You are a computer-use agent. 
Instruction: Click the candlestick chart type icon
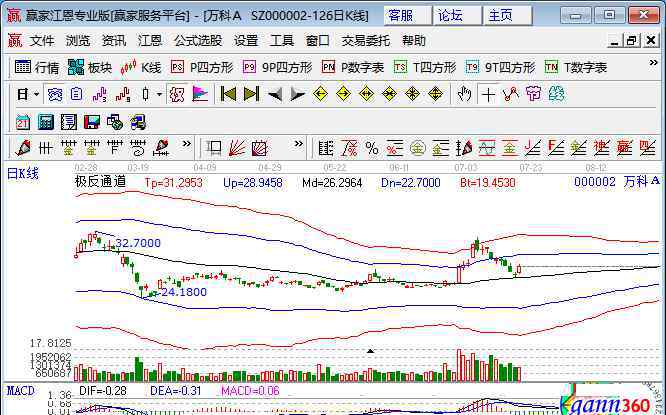(146, 94)
